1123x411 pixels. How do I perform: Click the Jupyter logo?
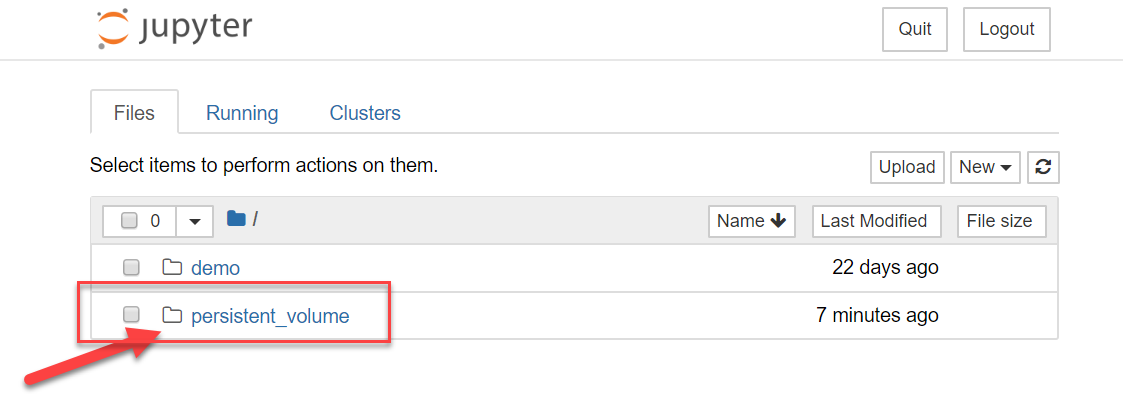coord(175,29)
